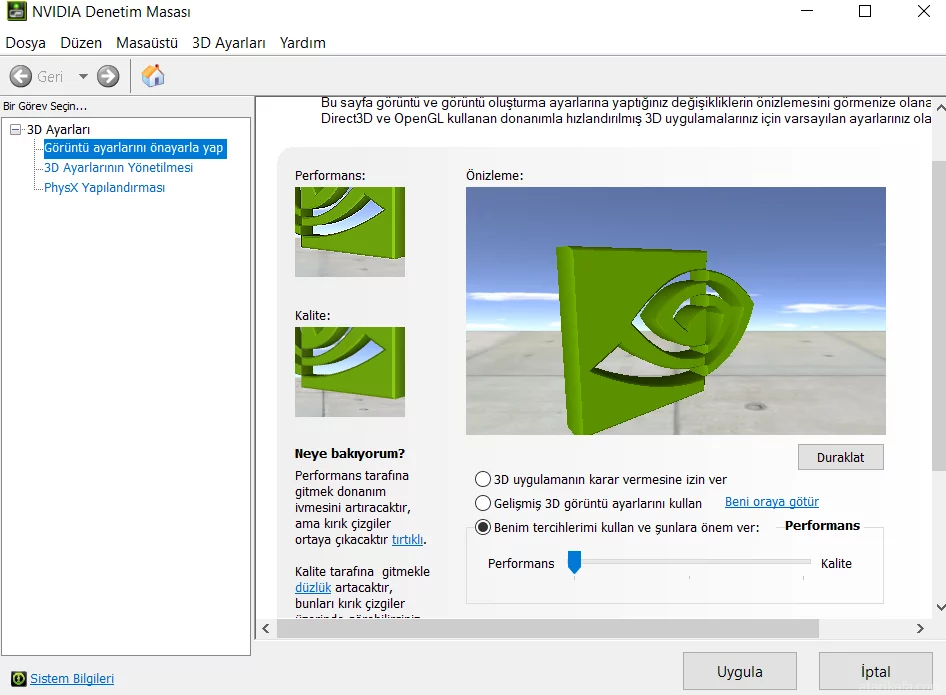Collapse the 3D Ayarları tree node
The image size is (946, 695).
(16, 129)
